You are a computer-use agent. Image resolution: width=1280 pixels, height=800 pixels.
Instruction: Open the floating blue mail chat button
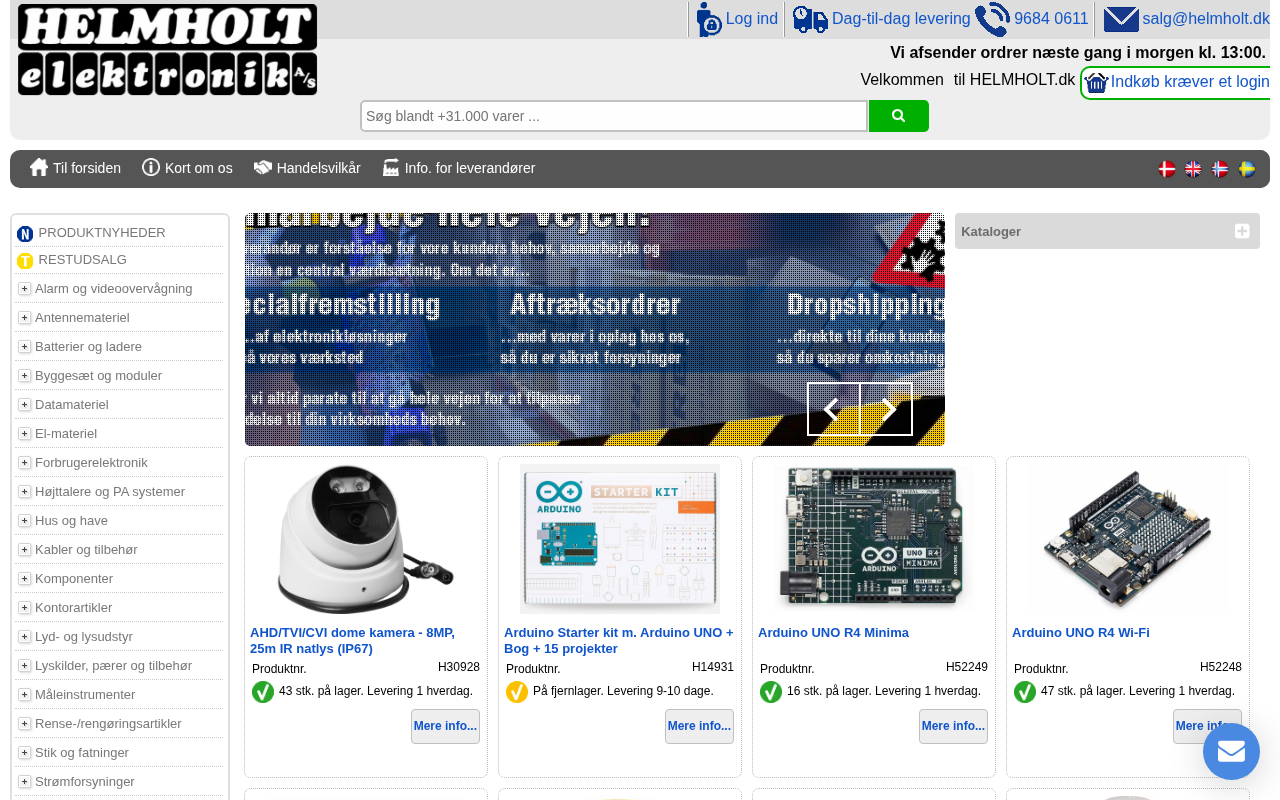tap(1231, 751)
